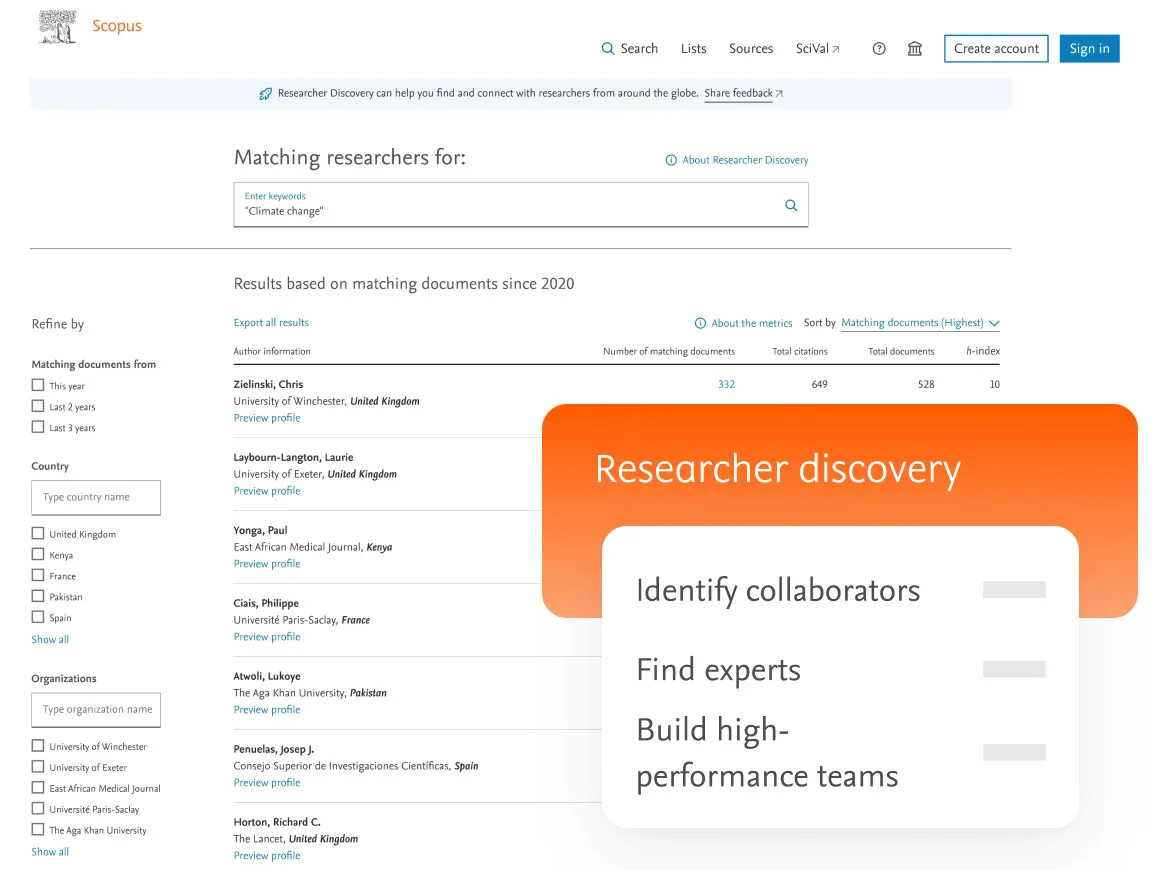Open Chris Zielinski's Preview profile link
The height and width of the screenshot is (870, 1160).
point(266,418)
